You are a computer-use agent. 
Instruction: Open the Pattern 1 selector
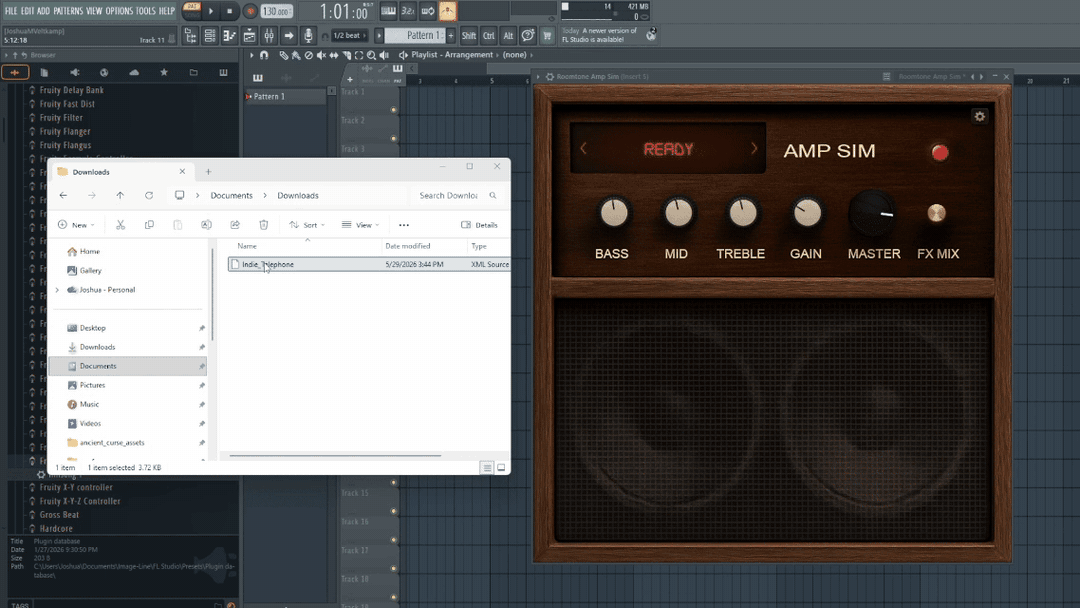click(415, 36)
